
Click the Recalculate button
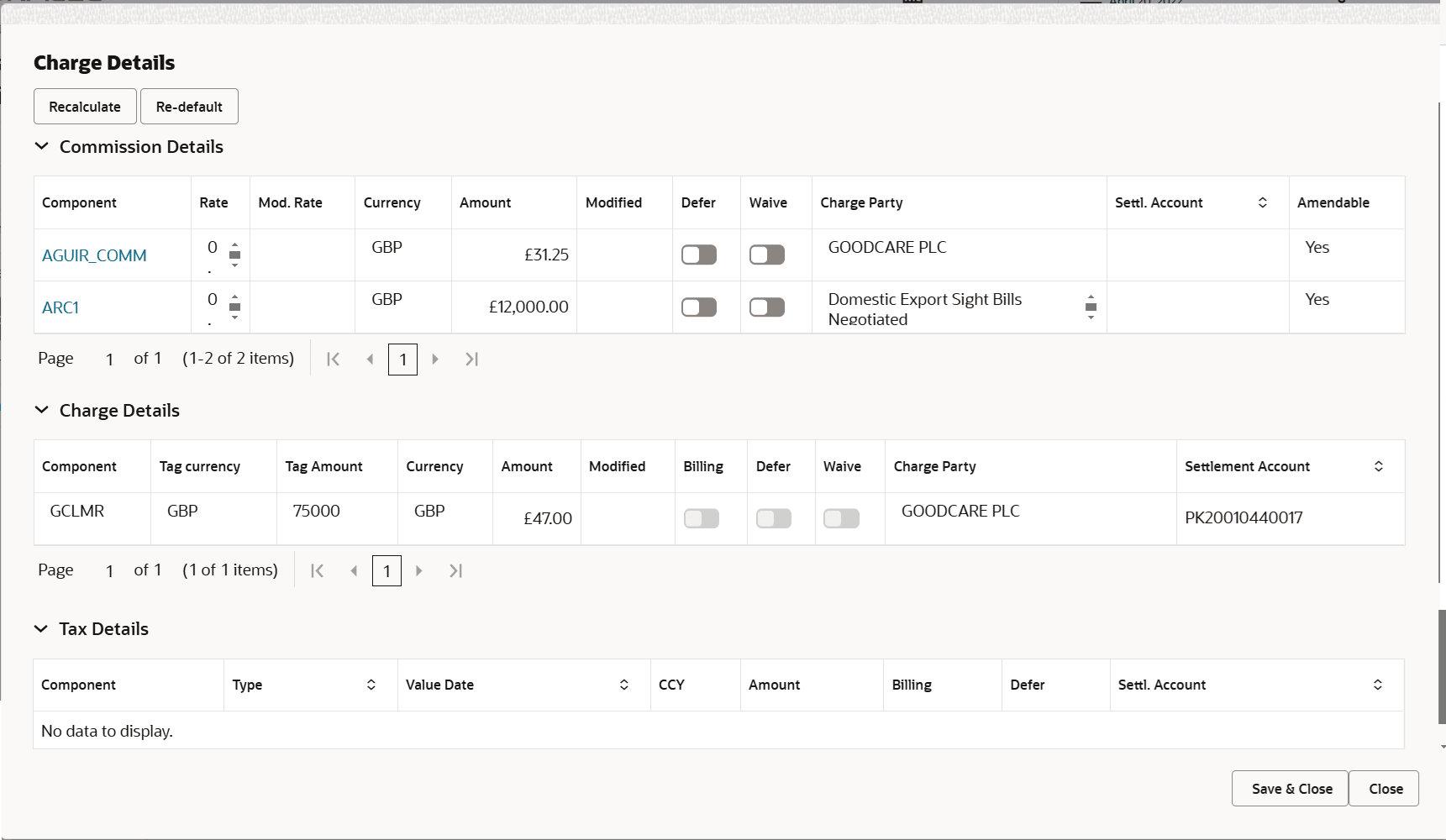tap(84, 106)
